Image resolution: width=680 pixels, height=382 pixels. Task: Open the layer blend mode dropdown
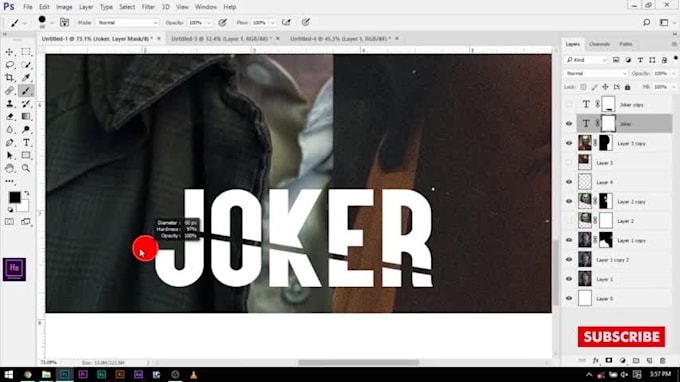[596, 74]
